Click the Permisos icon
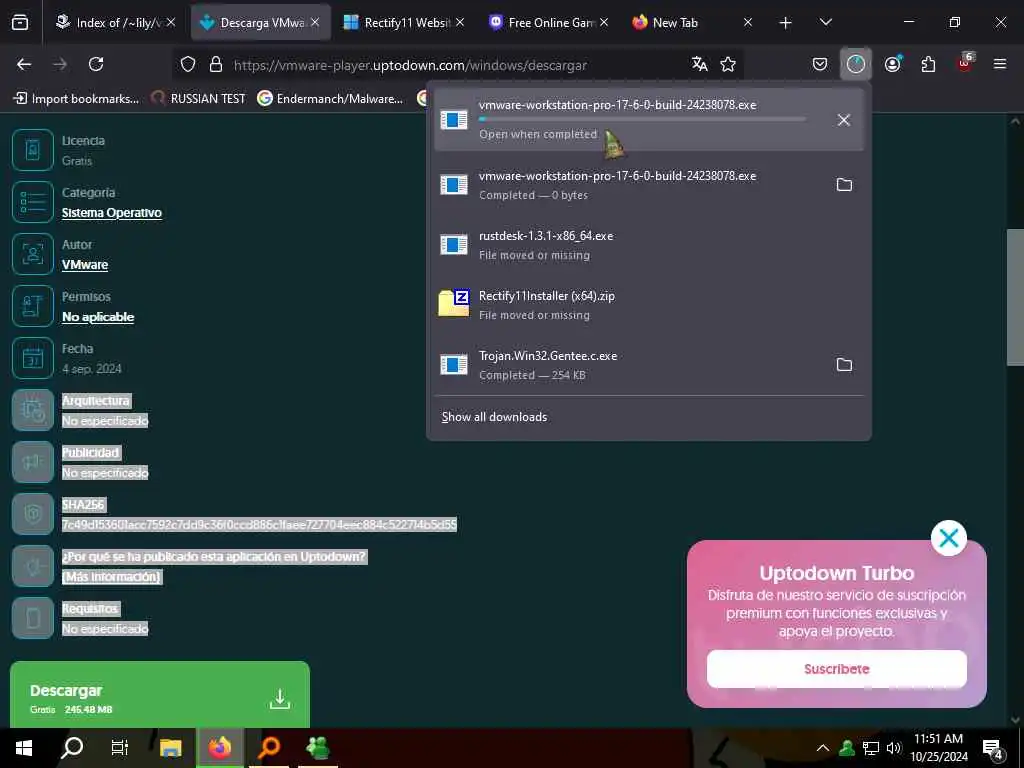Viewport: 1024px width, 768px height. [33, 306]
